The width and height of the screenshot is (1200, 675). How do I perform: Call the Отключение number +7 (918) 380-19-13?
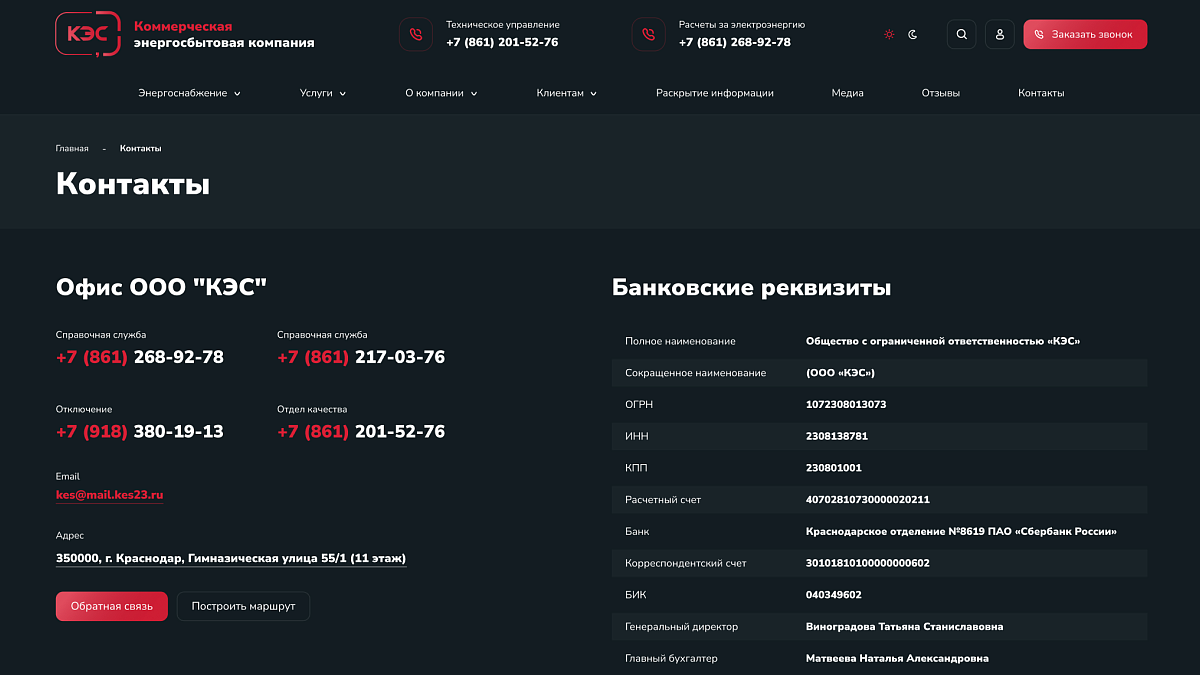point(140,432)
